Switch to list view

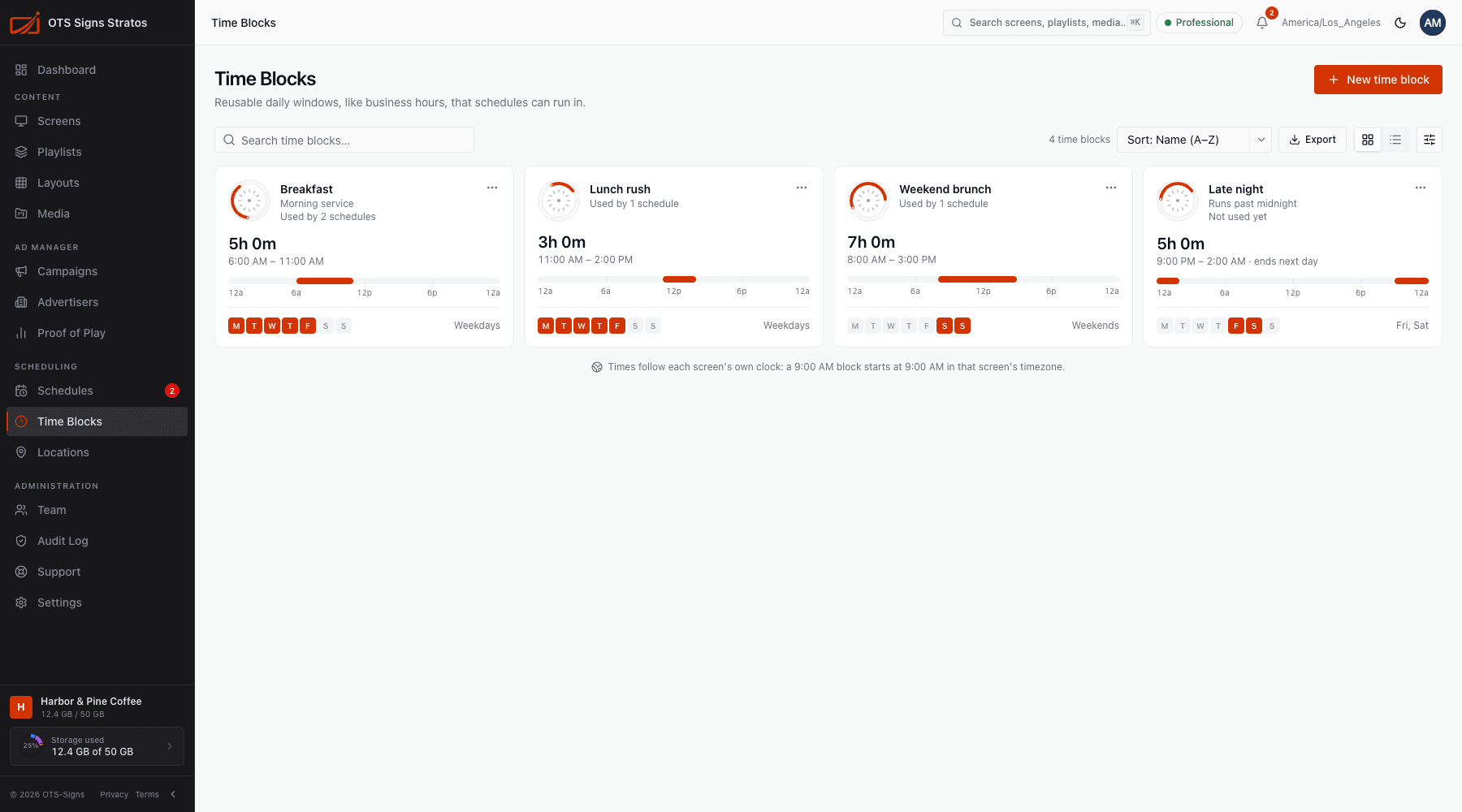[x=1395, y=140]
